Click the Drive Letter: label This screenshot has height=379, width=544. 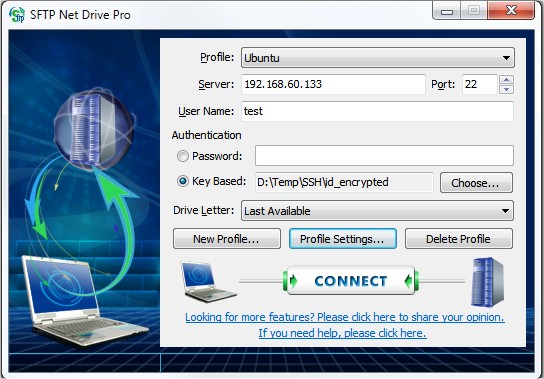(204, 210)
